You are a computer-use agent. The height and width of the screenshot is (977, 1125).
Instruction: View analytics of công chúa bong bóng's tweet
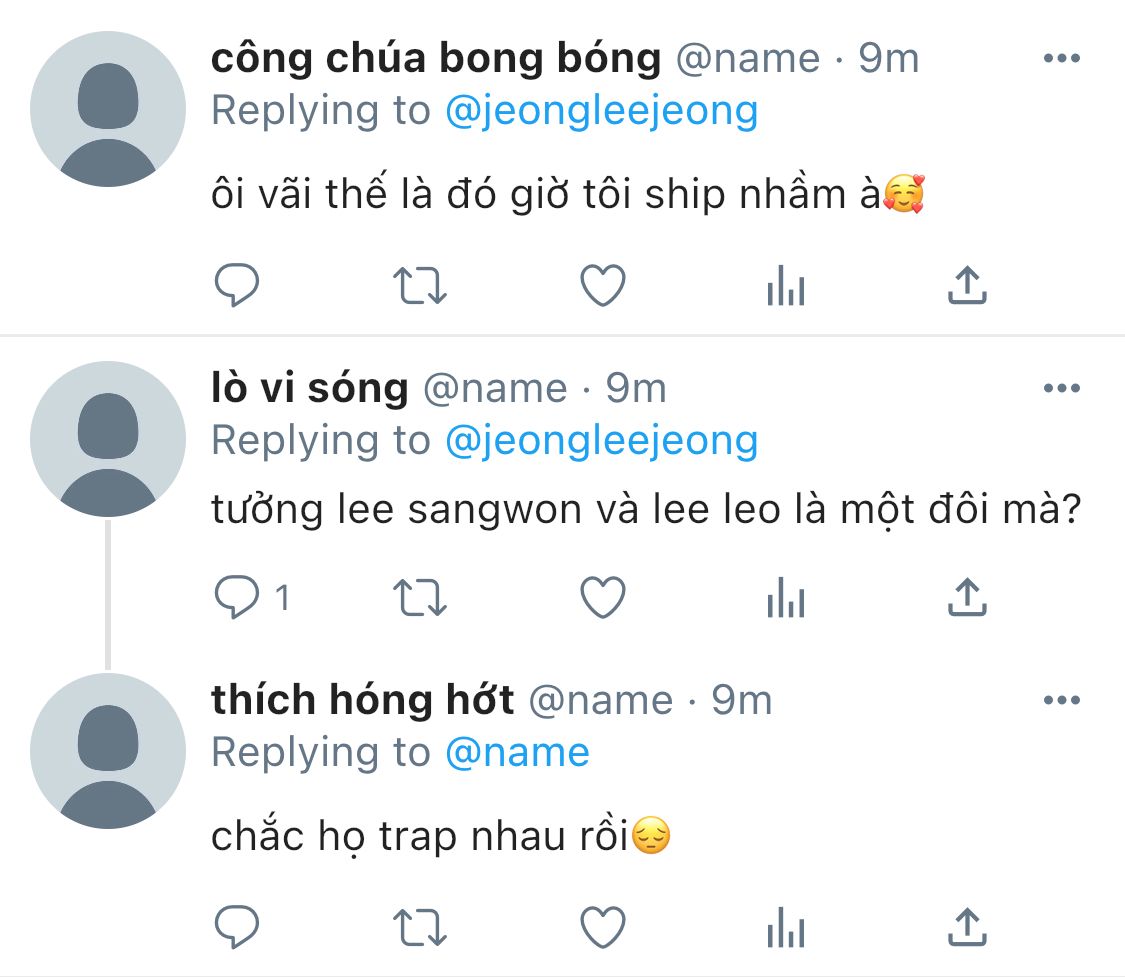(x=785, y=288)
